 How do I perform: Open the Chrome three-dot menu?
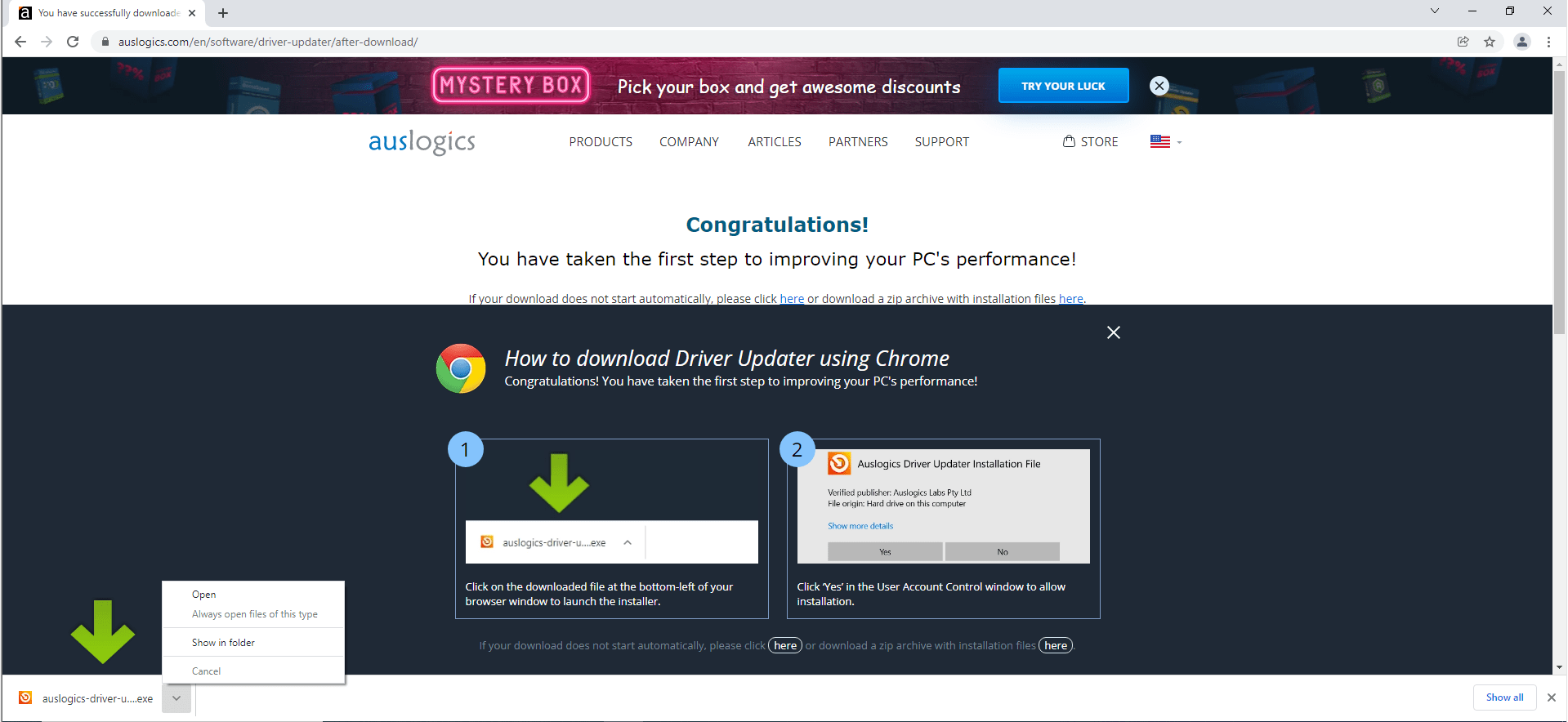click(1548, 42)
